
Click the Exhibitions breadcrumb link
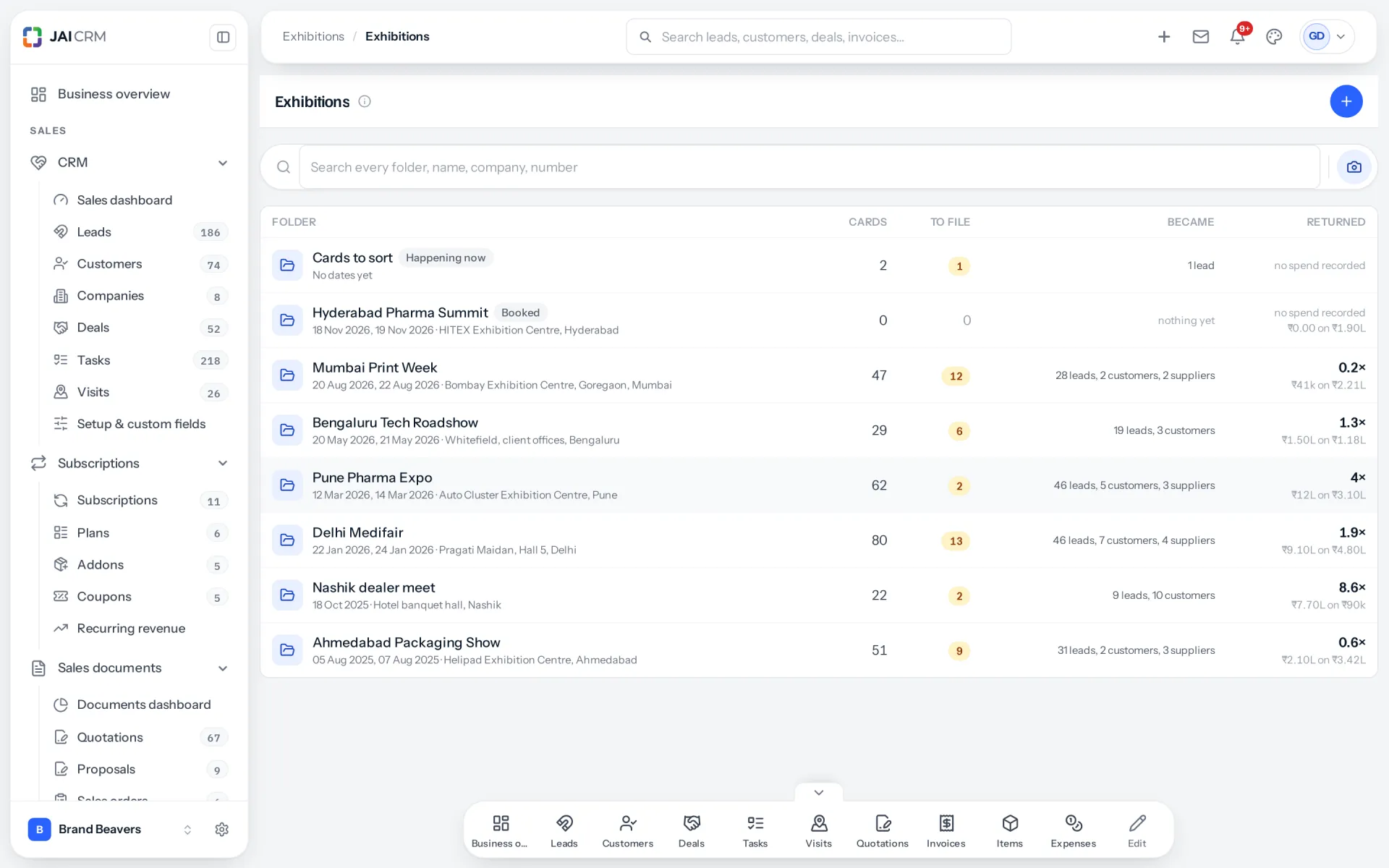(313, 36)
